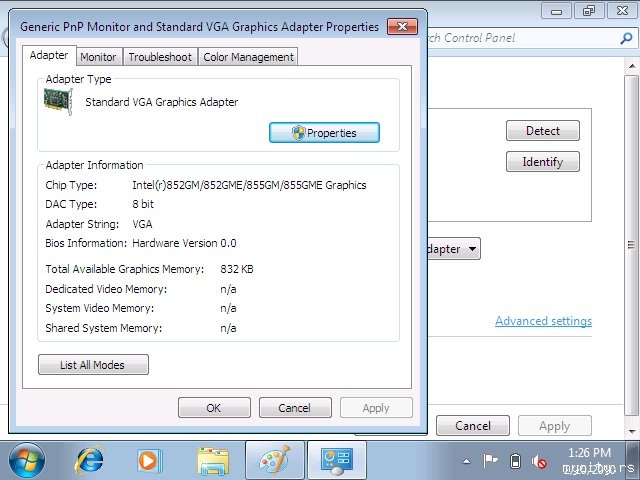Close the adapter properties dialog
Screen dimensions: 640x480
(x=402, y=27)
